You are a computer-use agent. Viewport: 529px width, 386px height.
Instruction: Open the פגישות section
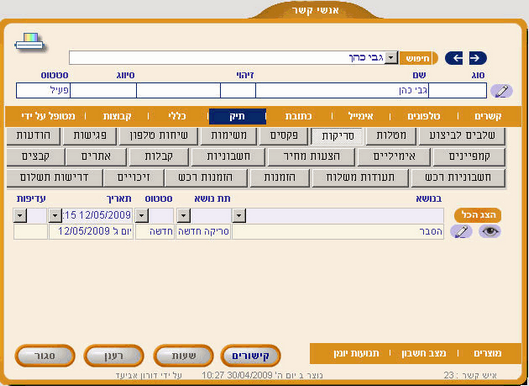click(x=90, y=136)
